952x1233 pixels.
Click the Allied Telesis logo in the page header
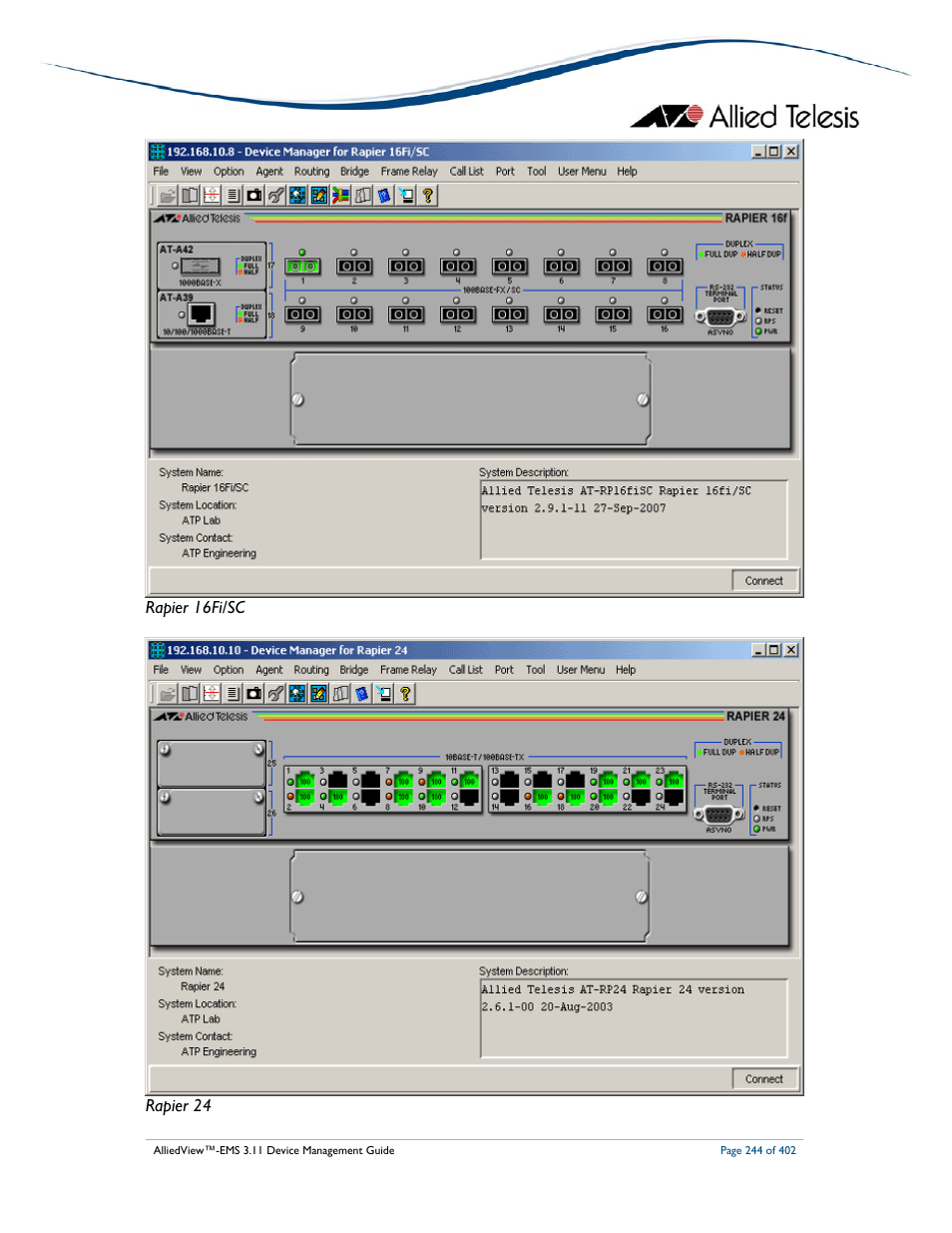pos(744,117)
